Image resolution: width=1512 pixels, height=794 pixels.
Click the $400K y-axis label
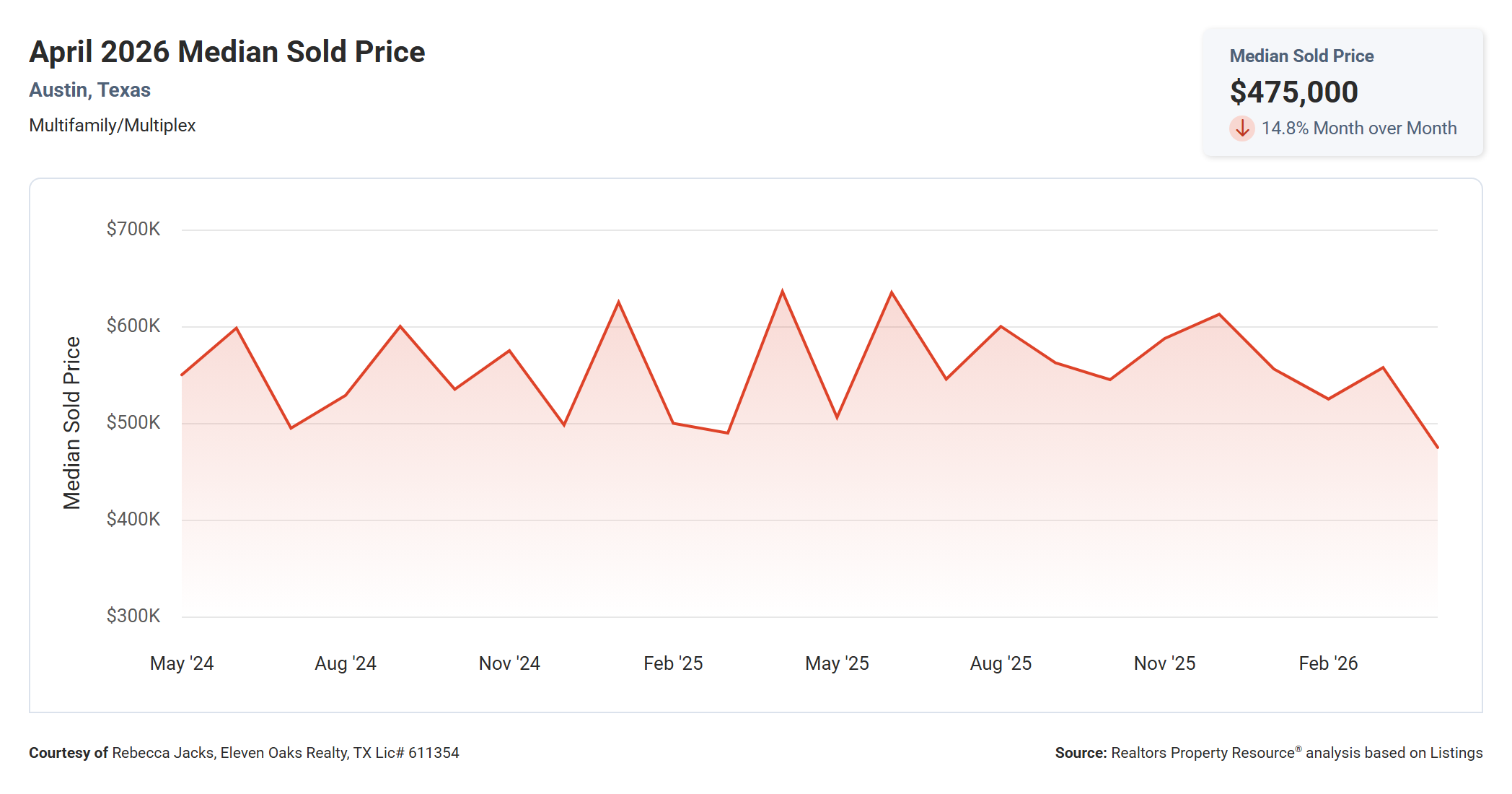pyautogui.click(x=133, y=520)
